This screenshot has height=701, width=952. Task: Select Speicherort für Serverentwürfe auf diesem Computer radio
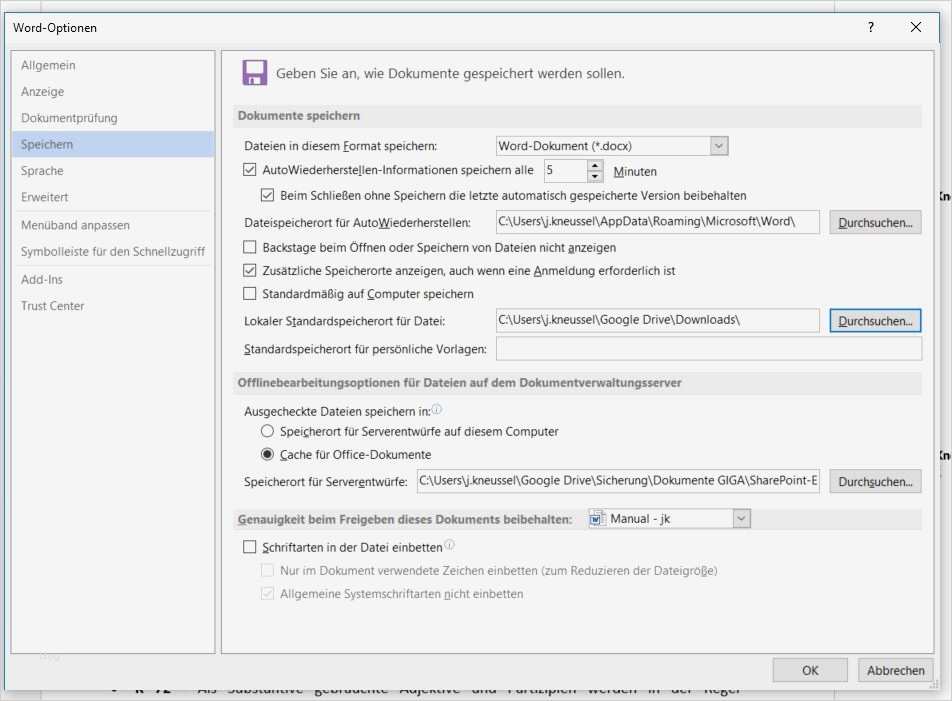[267, 431]
